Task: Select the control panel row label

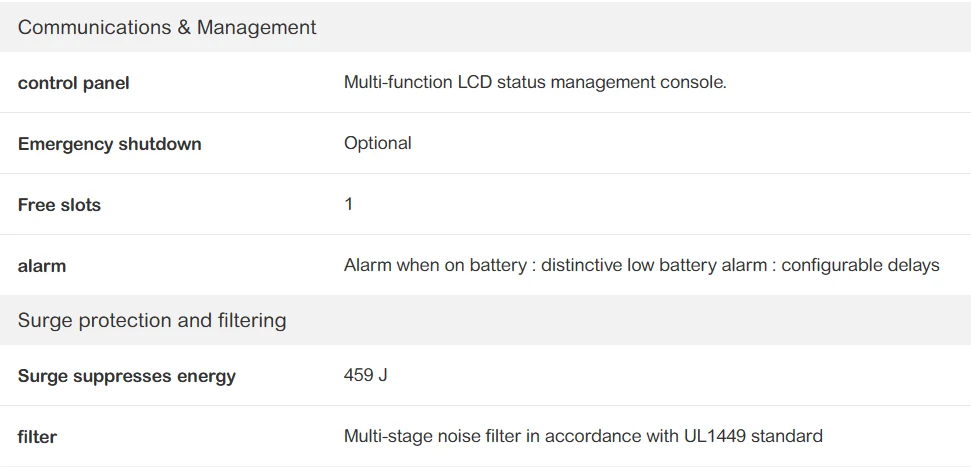Action: 74,83
